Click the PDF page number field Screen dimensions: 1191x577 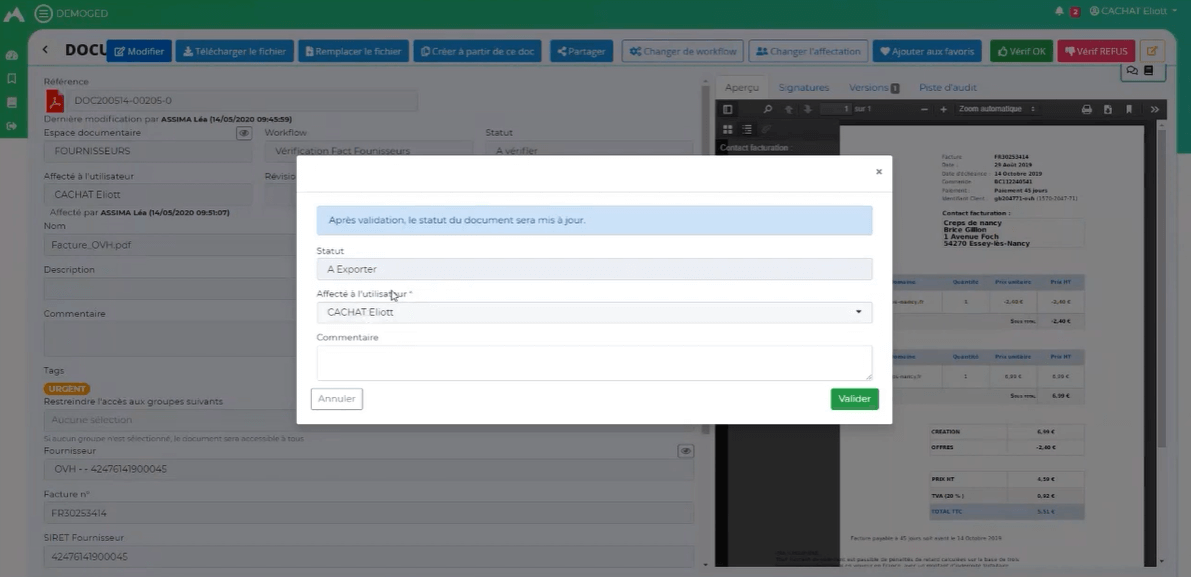pyautogui.click(x=836, y=109)
